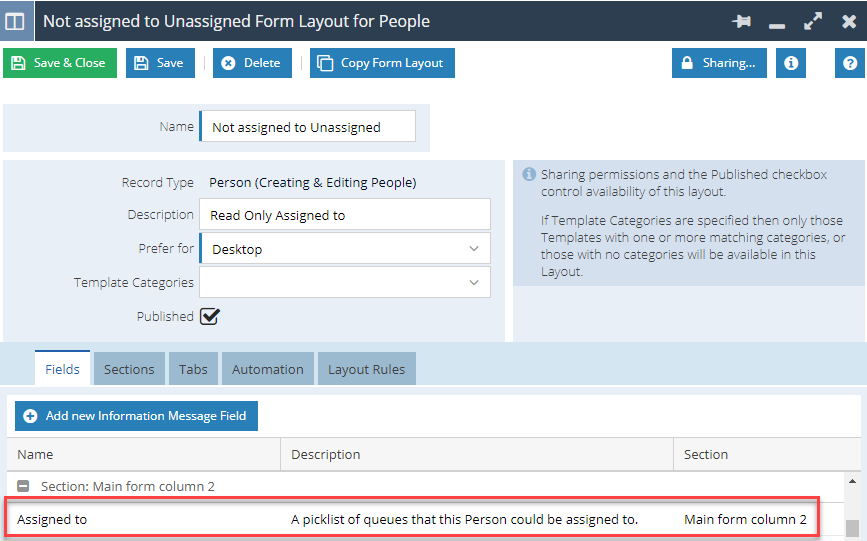
Task: Open help via the question mark icon
Action: 850,63
